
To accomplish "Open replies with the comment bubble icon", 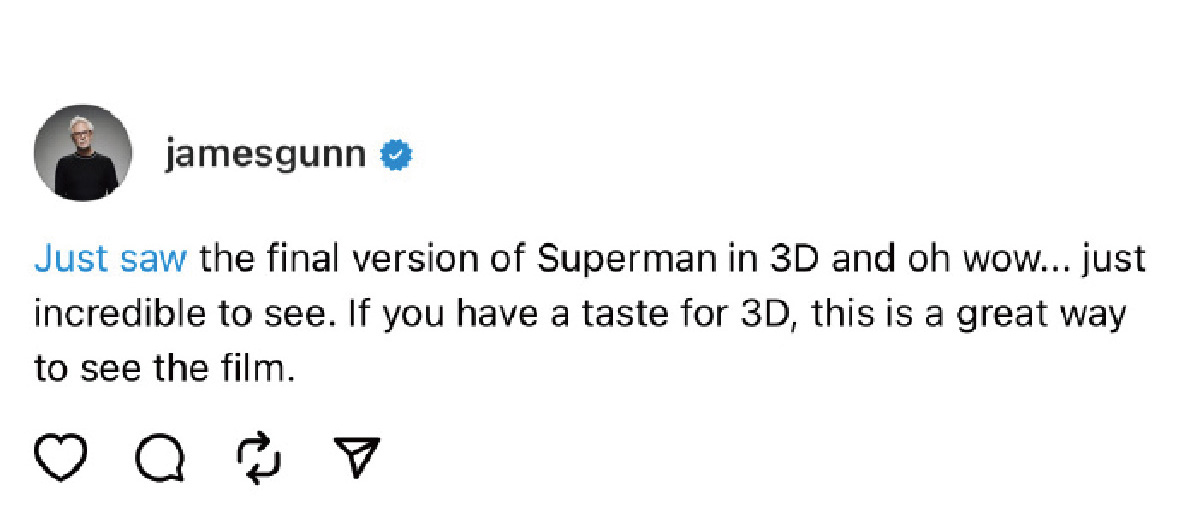I will 160,457.
